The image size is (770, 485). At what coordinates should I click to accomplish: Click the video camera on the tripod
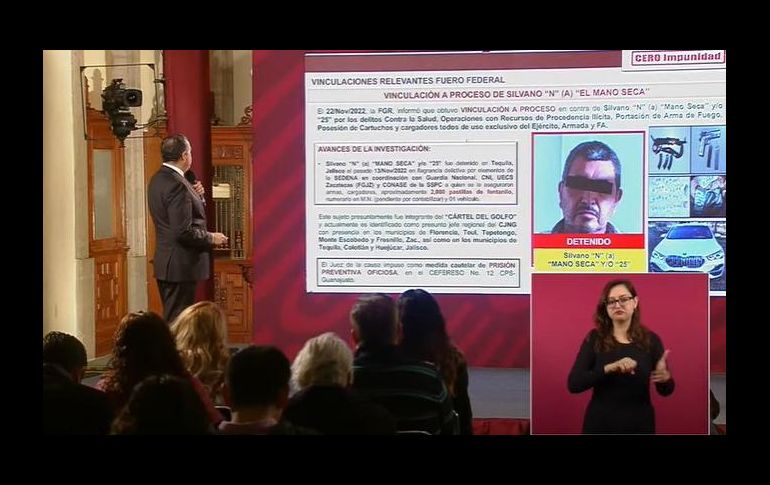[121, 109]
